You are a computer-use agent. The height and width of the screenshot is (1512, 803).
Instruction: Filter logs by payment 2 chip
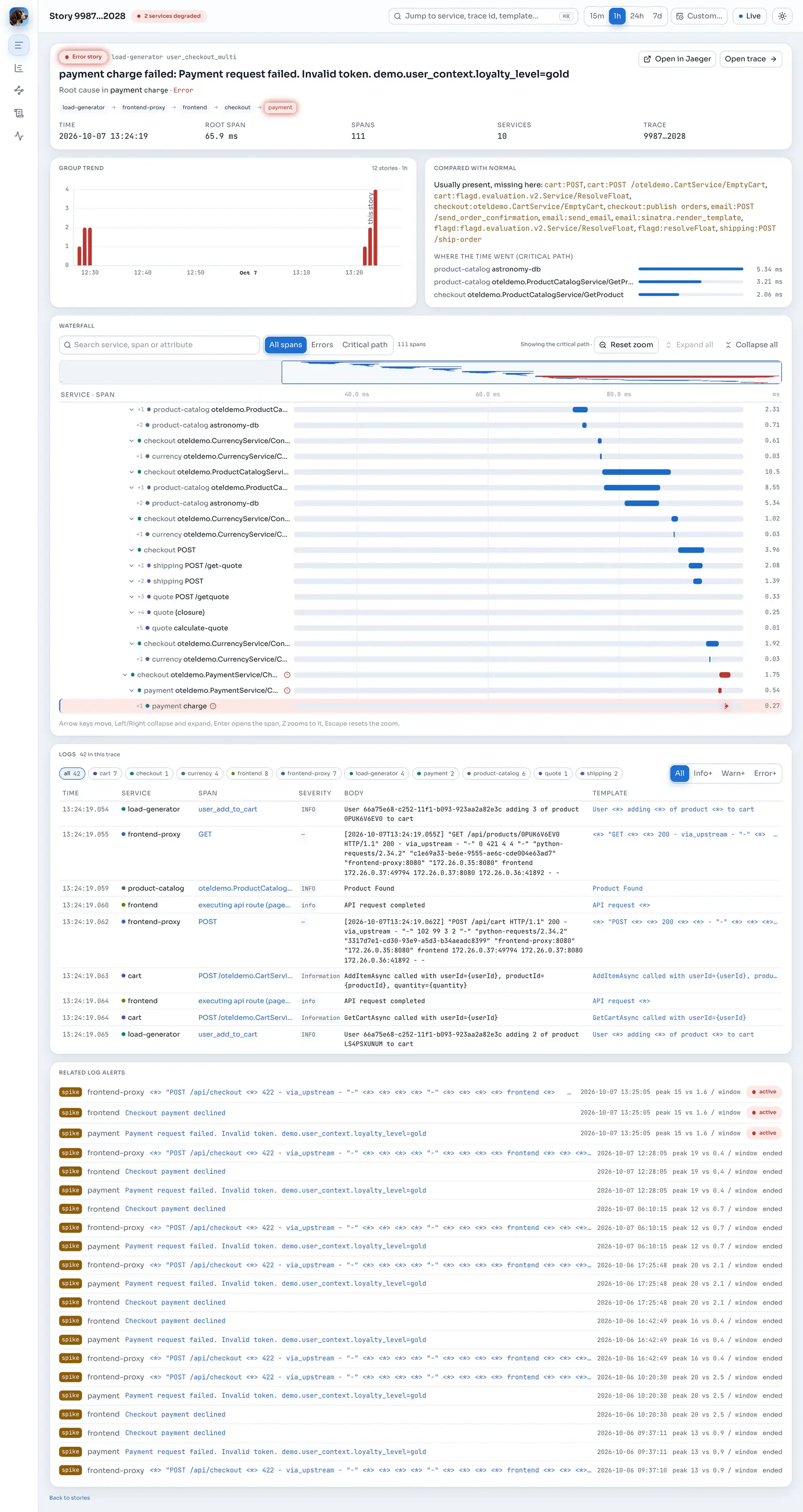coord(435,774)
